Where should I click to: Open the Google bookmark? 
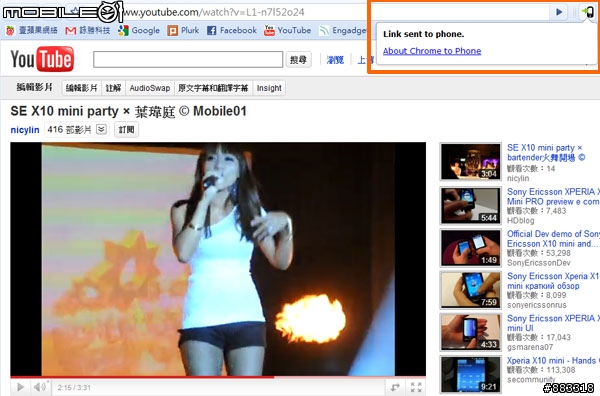[139, 30]
